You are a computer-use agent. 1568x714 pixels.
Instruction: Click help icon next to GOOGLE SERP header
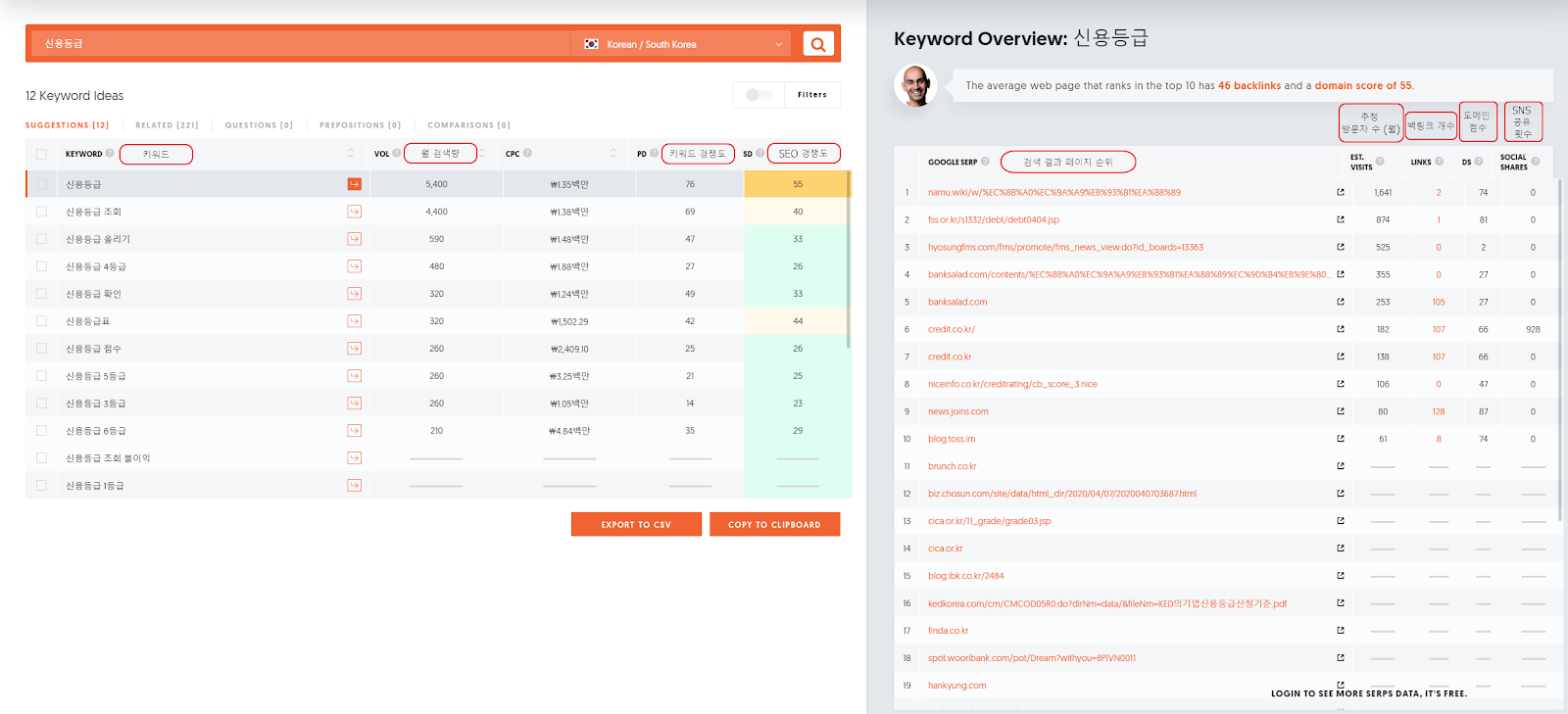coord(985,162)
